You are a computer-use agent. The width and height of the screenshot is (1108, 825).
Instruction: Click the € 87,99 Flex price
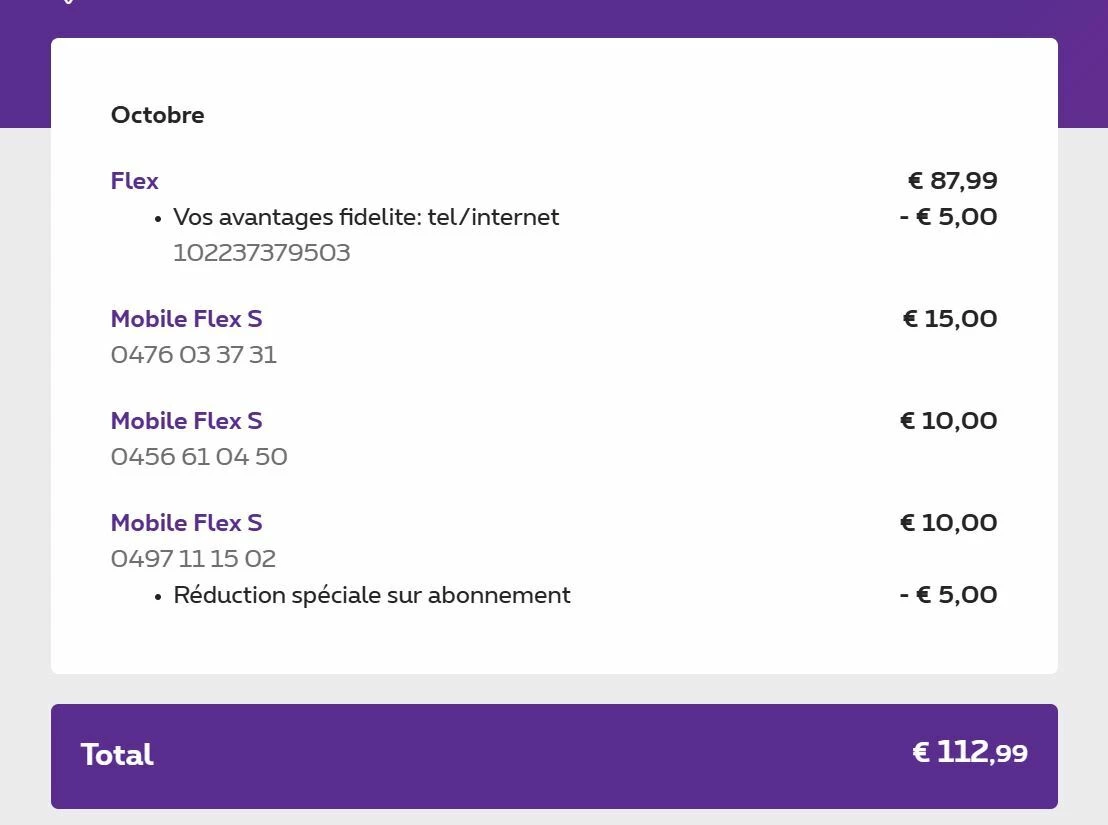click(952, 181)
